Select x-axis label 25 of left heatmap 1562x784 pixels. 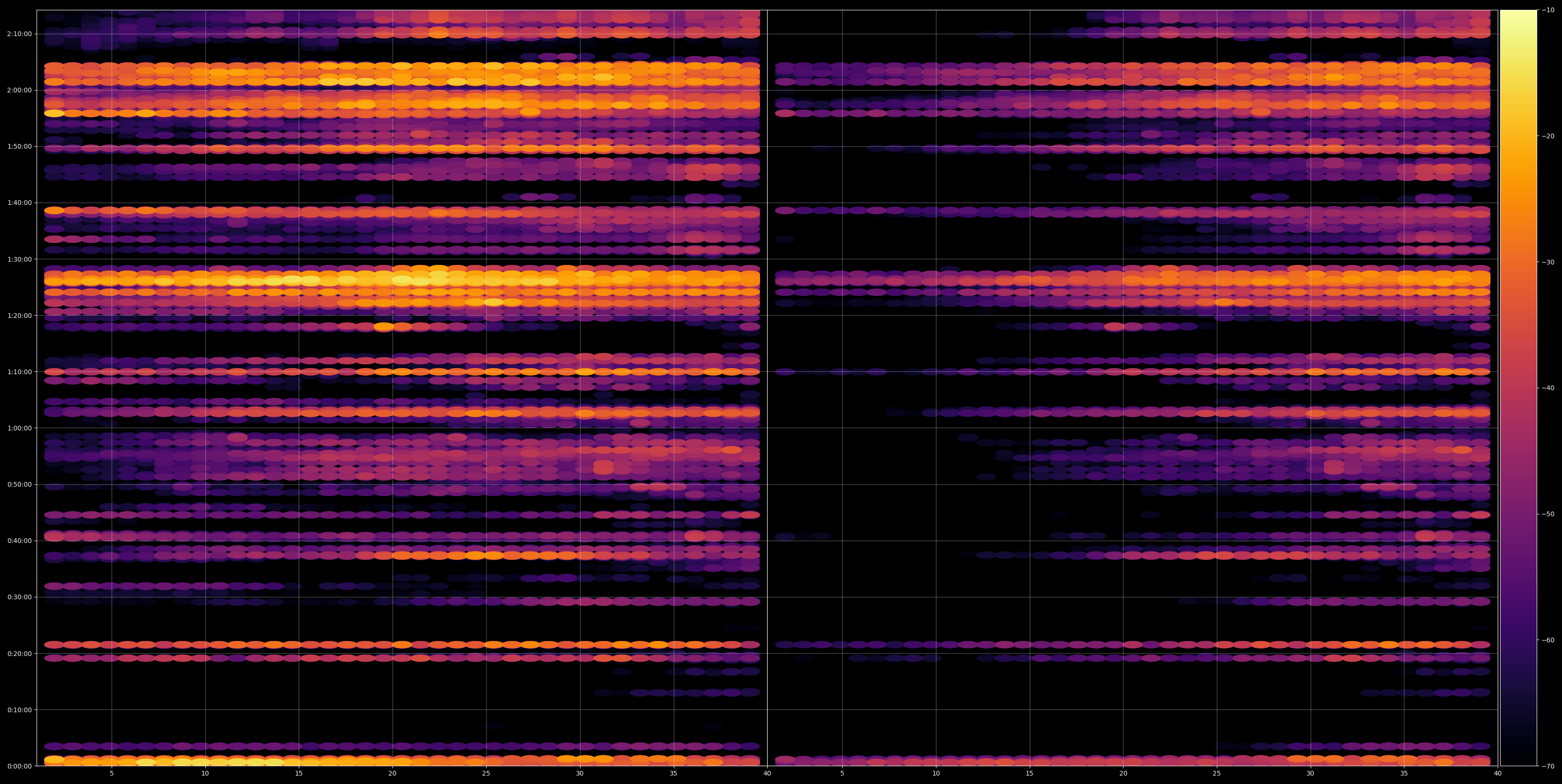coord(486,774)
